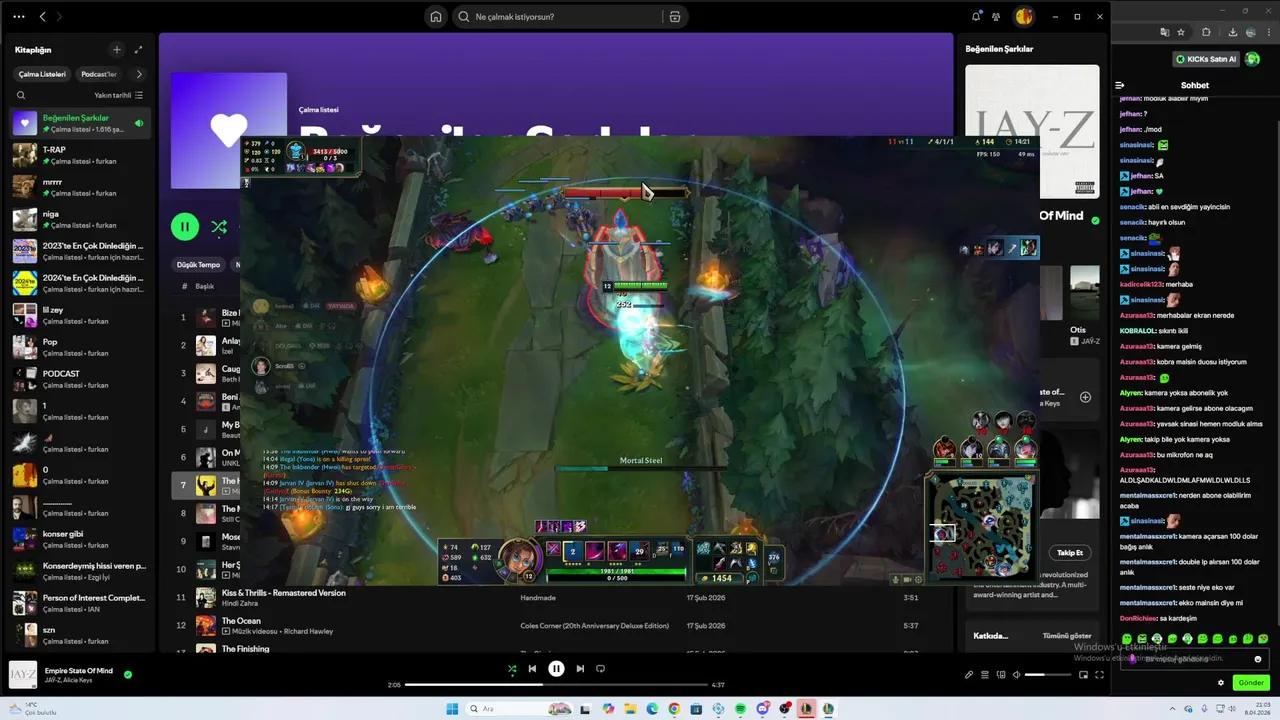1280x720 pixels.
Task: Collapse the Sohbet chat panel
Action: pos(1120,85)
